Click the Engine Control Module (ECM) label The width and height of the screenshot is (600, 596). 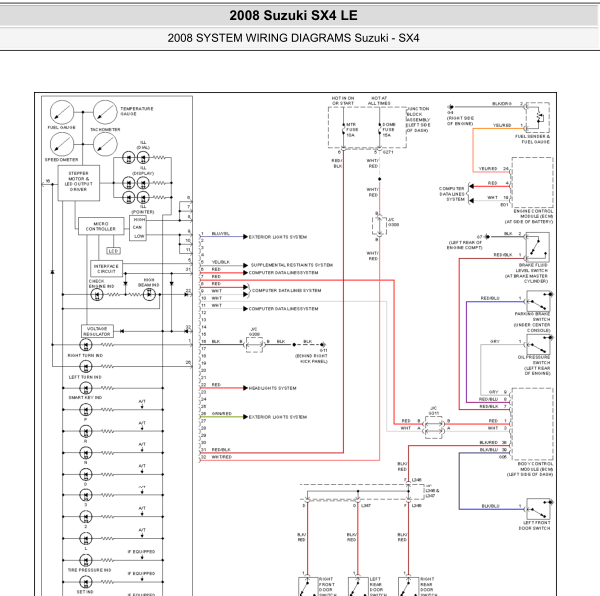pyautogui.click(x=529, y=217)
